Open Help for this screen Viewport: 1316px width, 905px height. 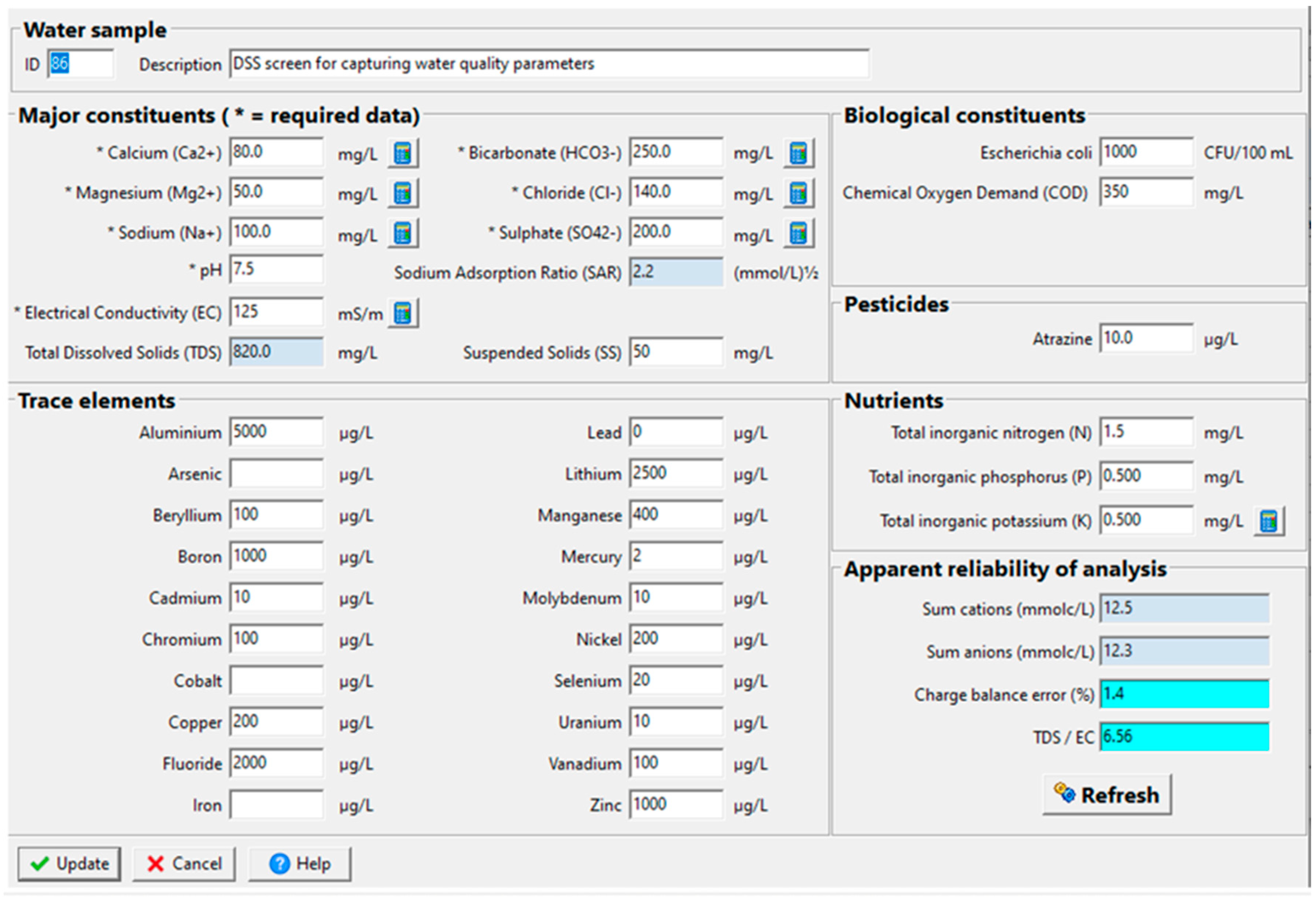(299, 864)
